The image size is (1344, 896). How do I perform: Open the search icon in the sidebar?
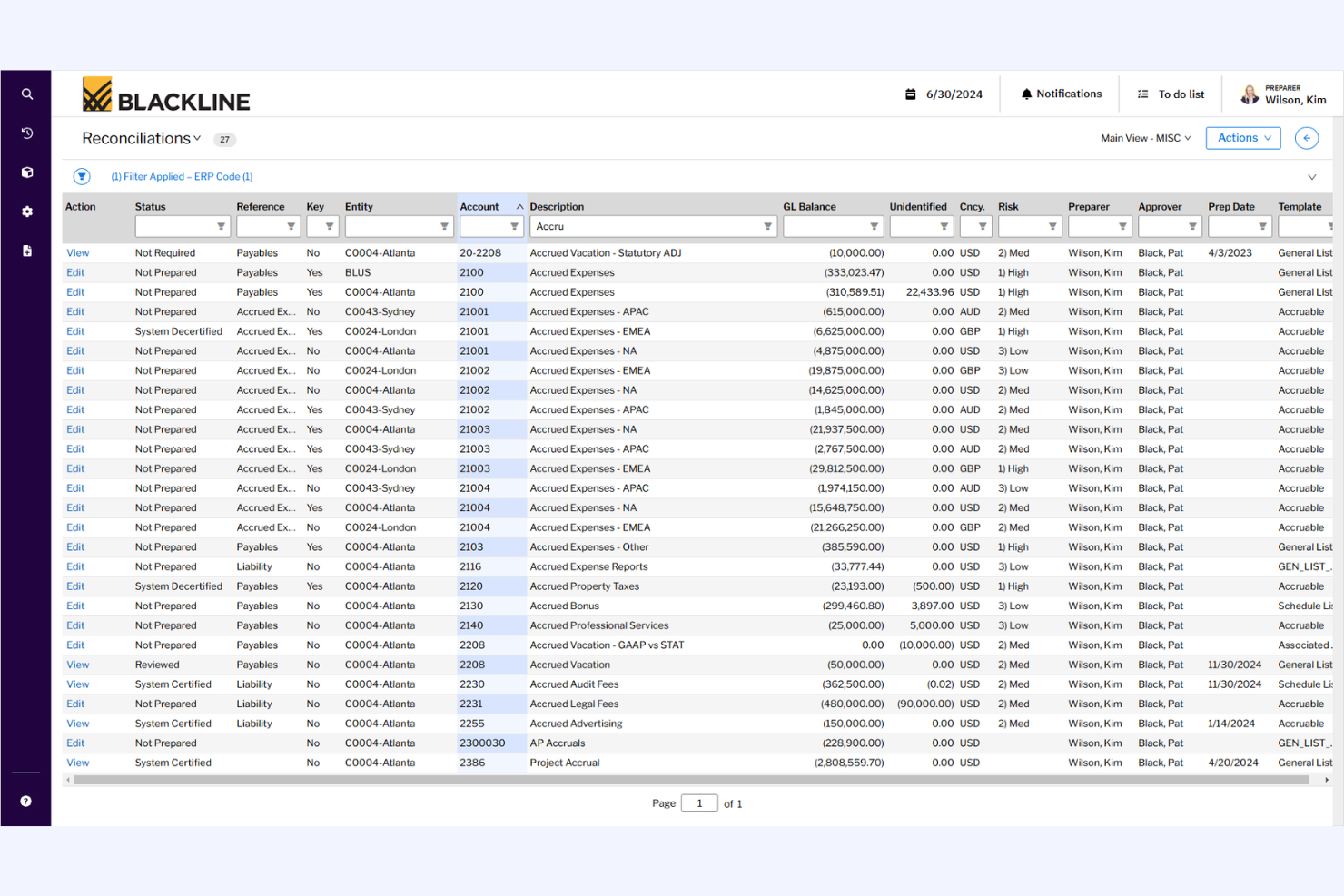point(26,94)
